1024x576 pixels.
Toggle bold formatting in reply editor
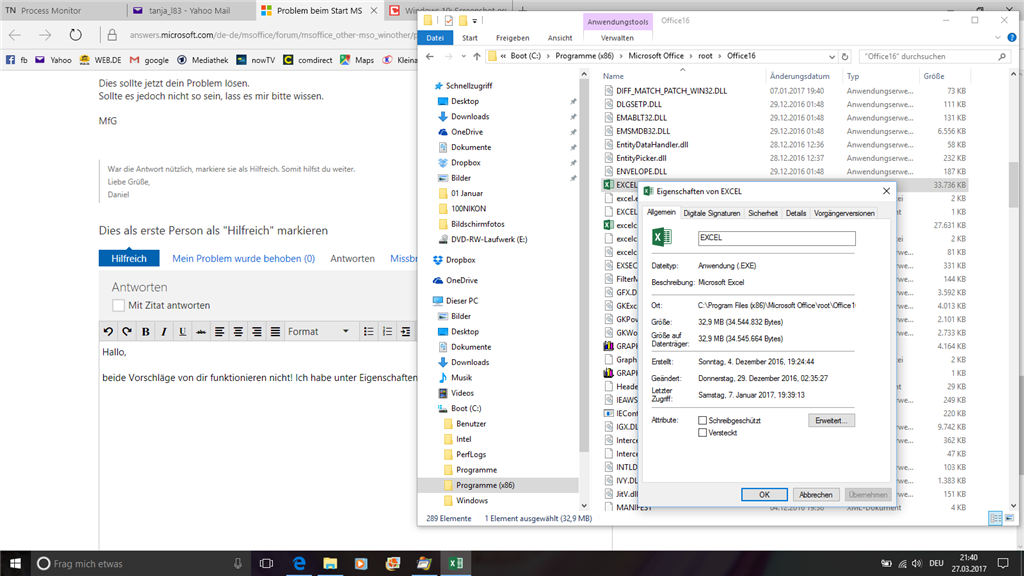pos(146,332)
